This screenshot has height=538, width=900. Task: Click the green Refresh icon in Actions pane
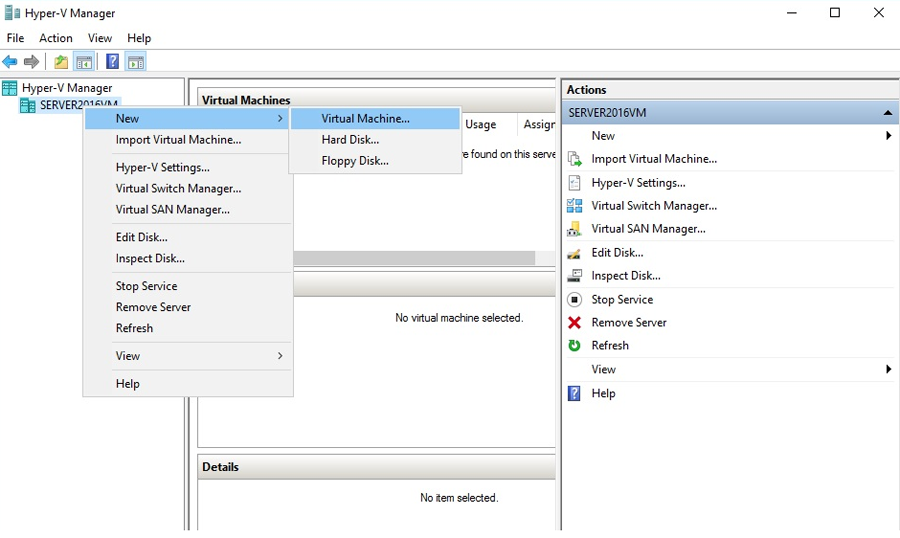point(575,346)
